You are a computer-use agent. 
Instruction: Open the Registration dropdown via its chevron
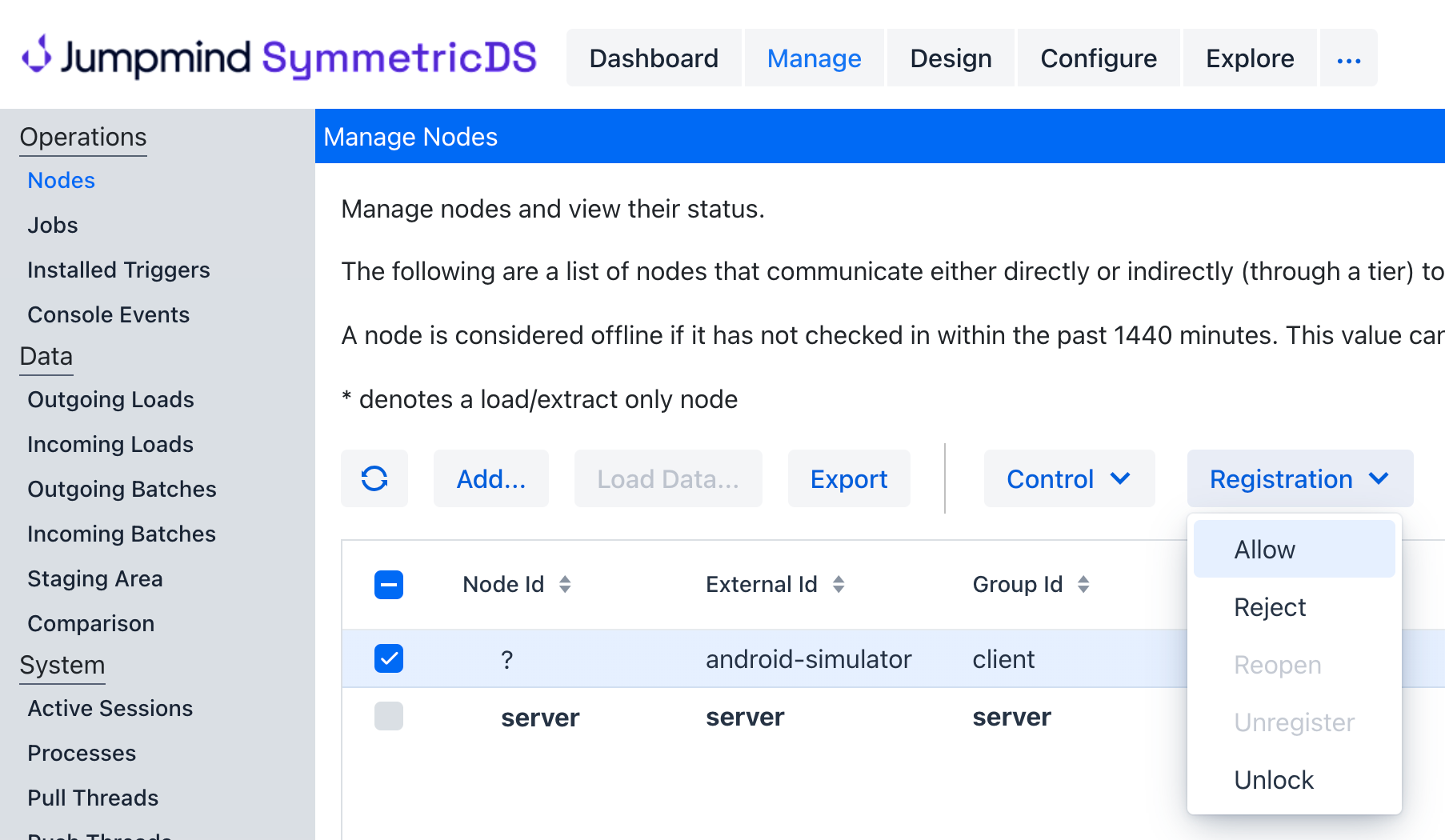(x=1379, y=478)
